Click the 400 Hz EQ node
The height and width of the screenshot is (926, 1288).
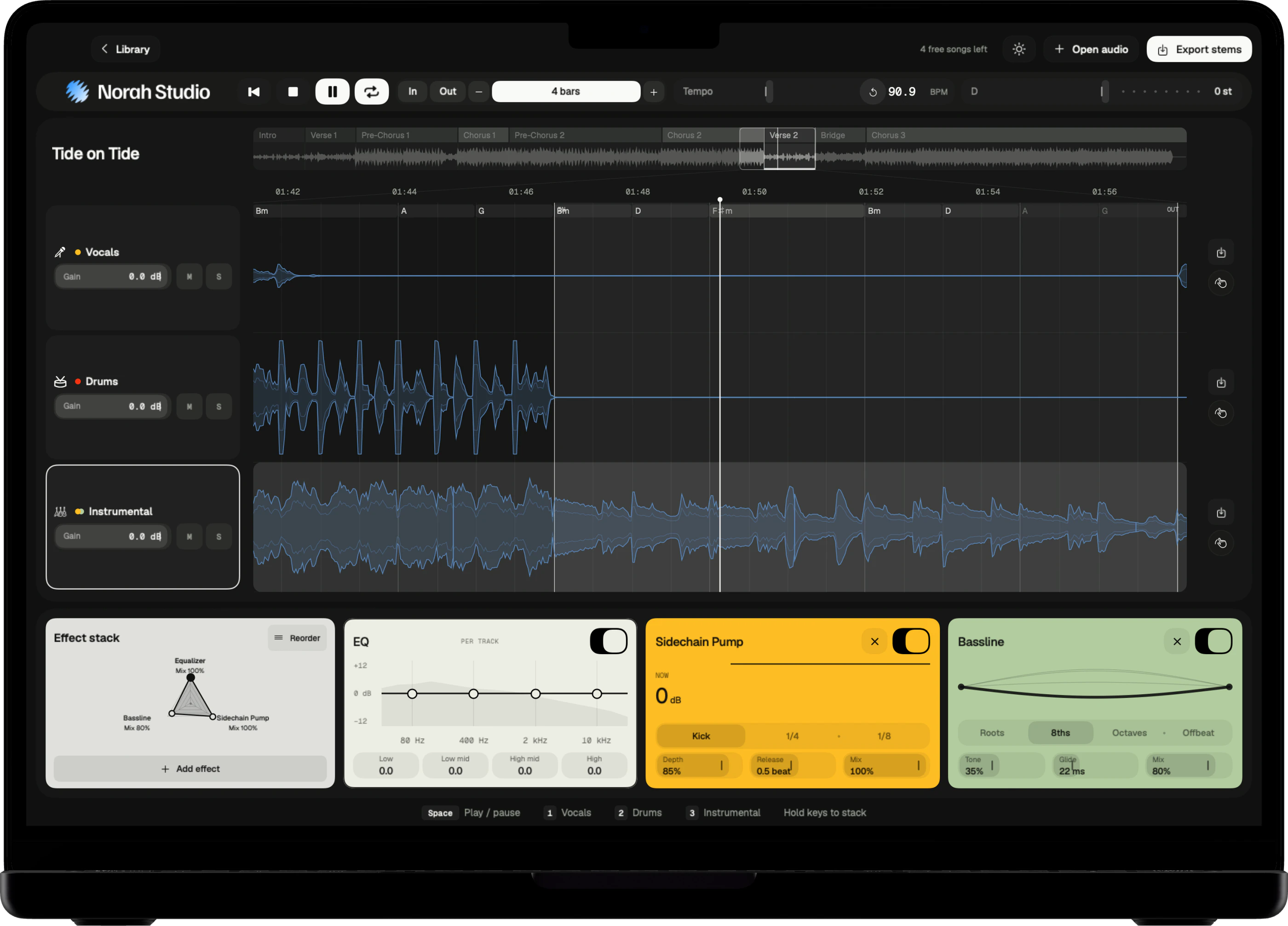(473, 694)
